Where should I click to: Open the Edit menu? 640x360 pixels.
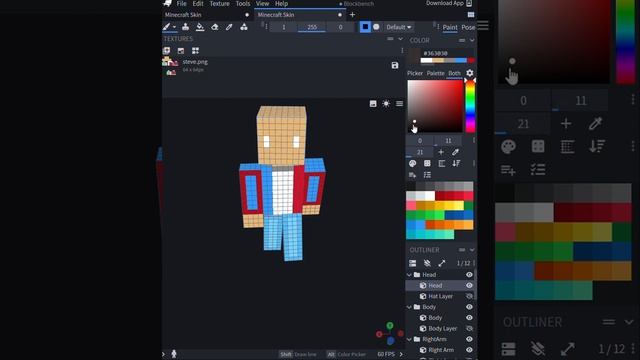(x=198, y=4)
